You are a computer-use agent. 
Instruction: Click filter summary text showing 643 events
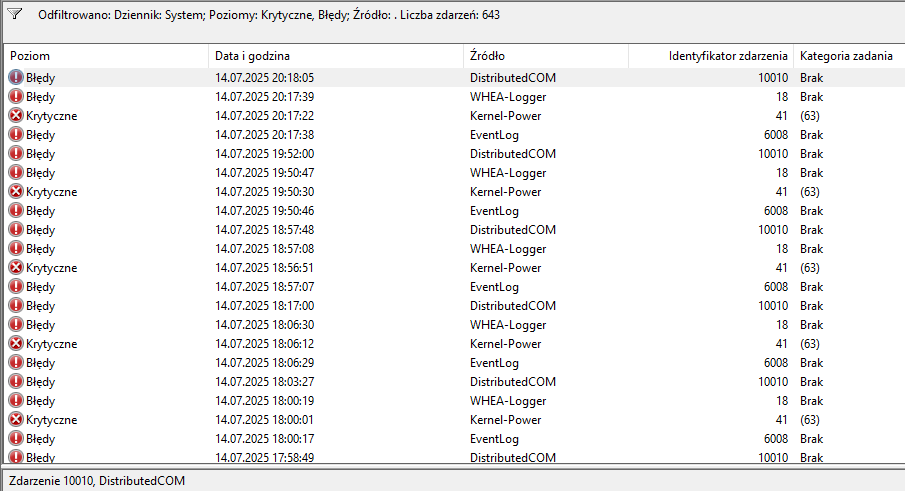coord(269,15)
